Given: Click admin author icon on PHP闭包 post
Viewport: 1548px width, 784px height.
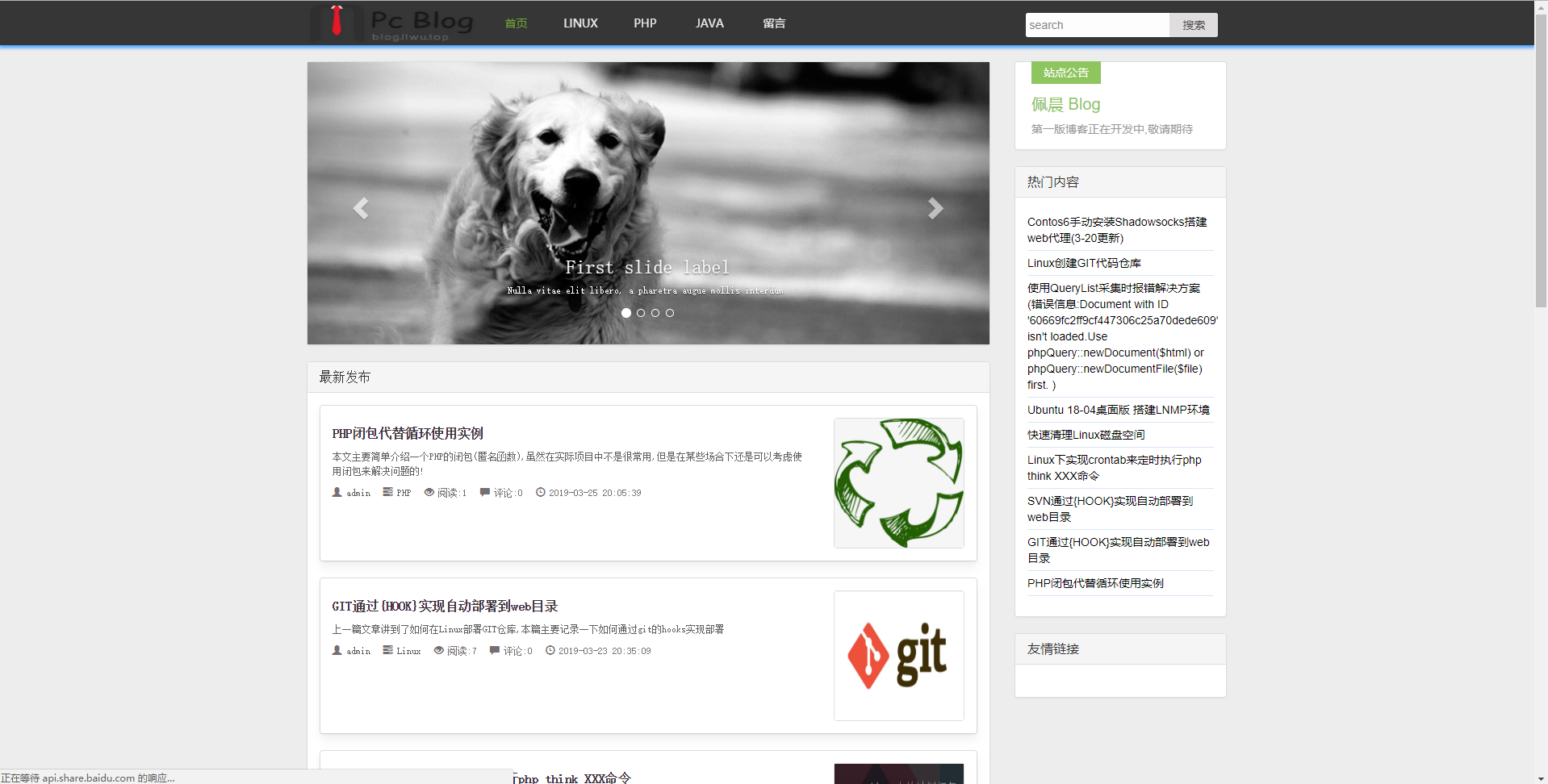Looking at the screenshot, I should [337, 492].
